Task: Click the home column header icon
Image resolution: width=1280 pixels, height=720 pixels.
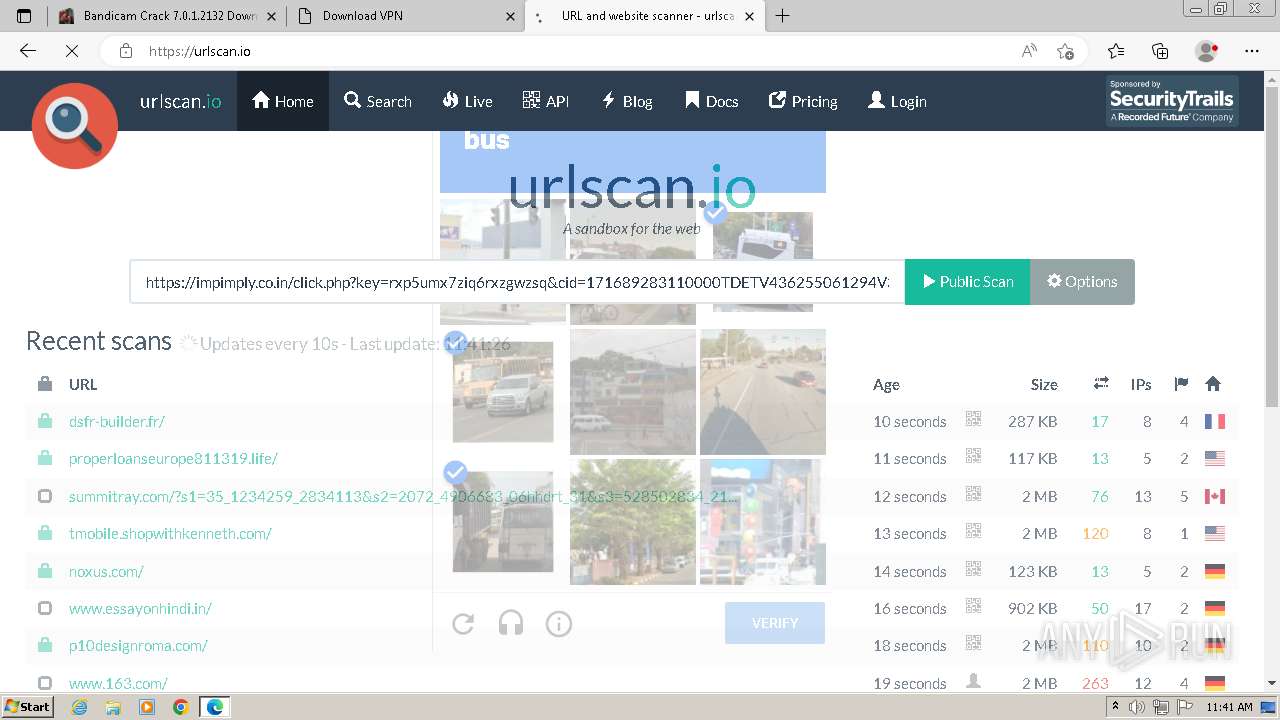Action: tap(1213, 383)
